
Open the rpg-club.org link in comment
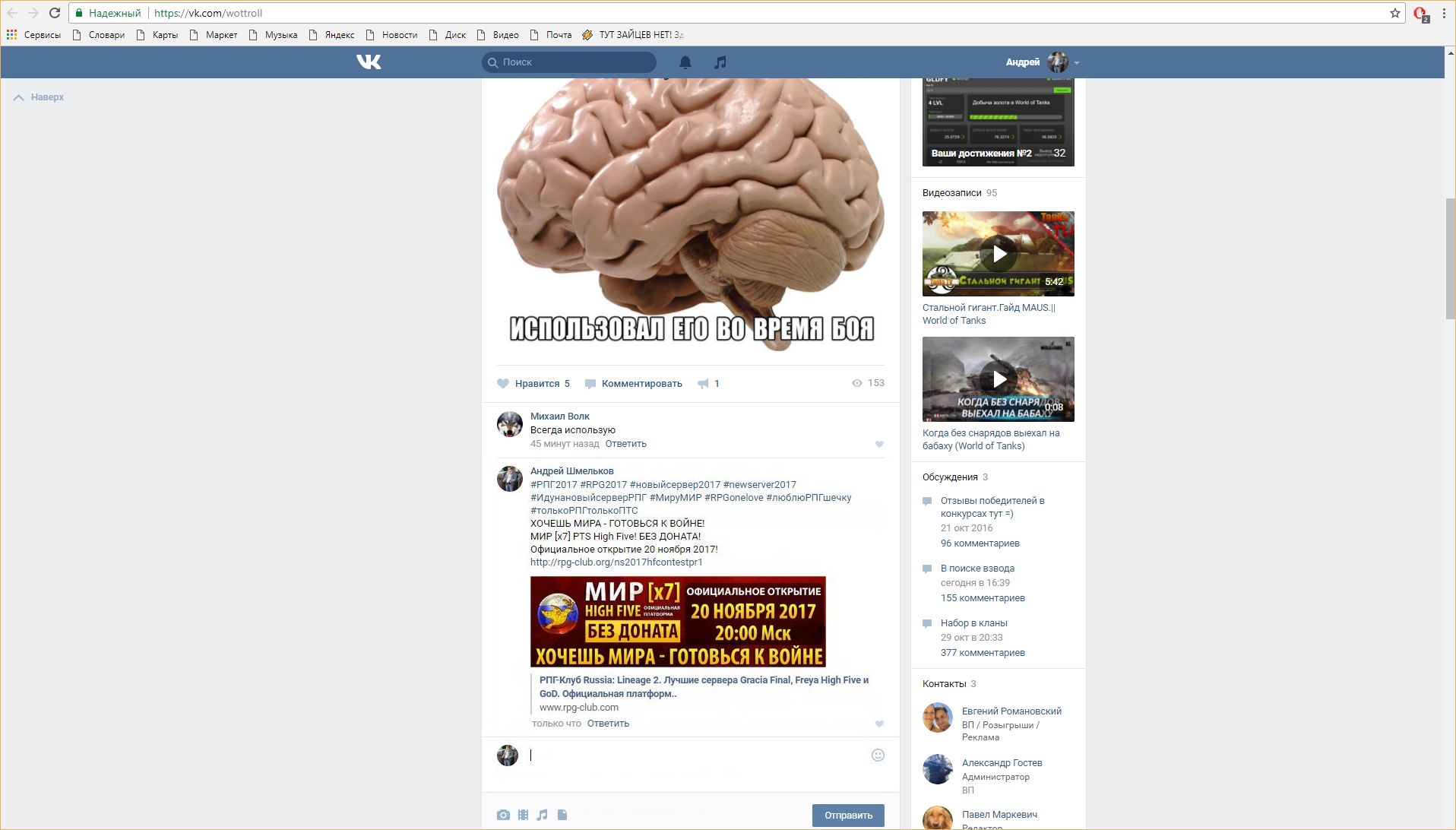pos(616,562)
